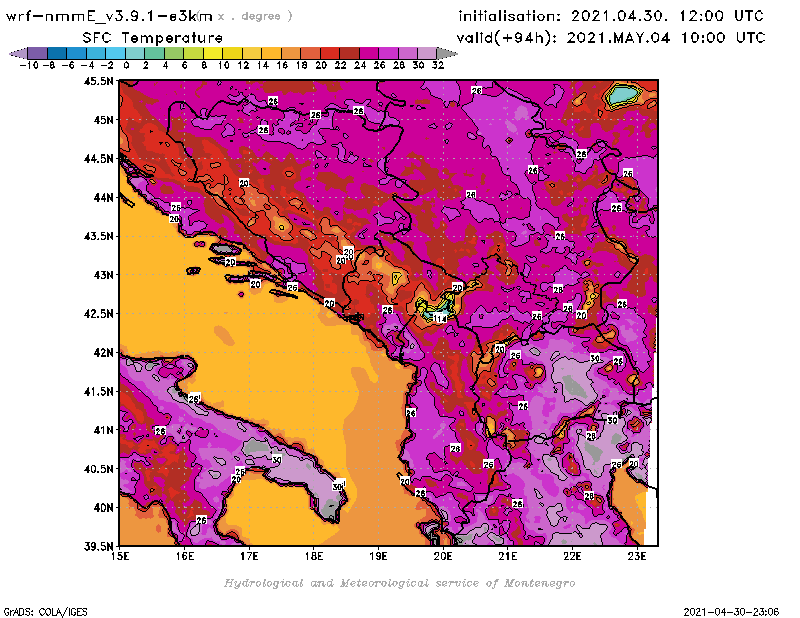The height and width of the screenshot is (618, 800).
Task: Click the '39.5N' latitude axis label
Action: (x=98, y=547)
